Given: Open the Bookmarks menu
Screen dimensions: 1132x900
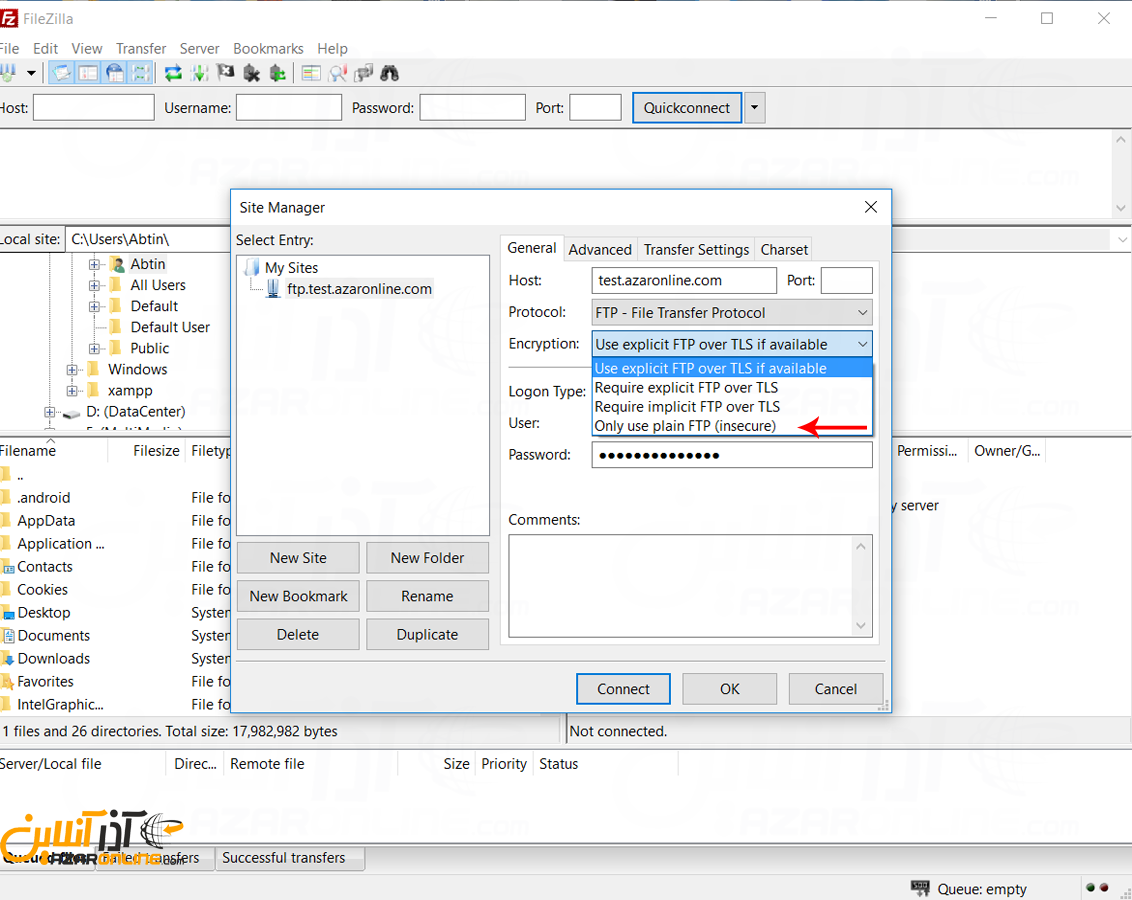Looking at the screenshot, I should (268, 48).
